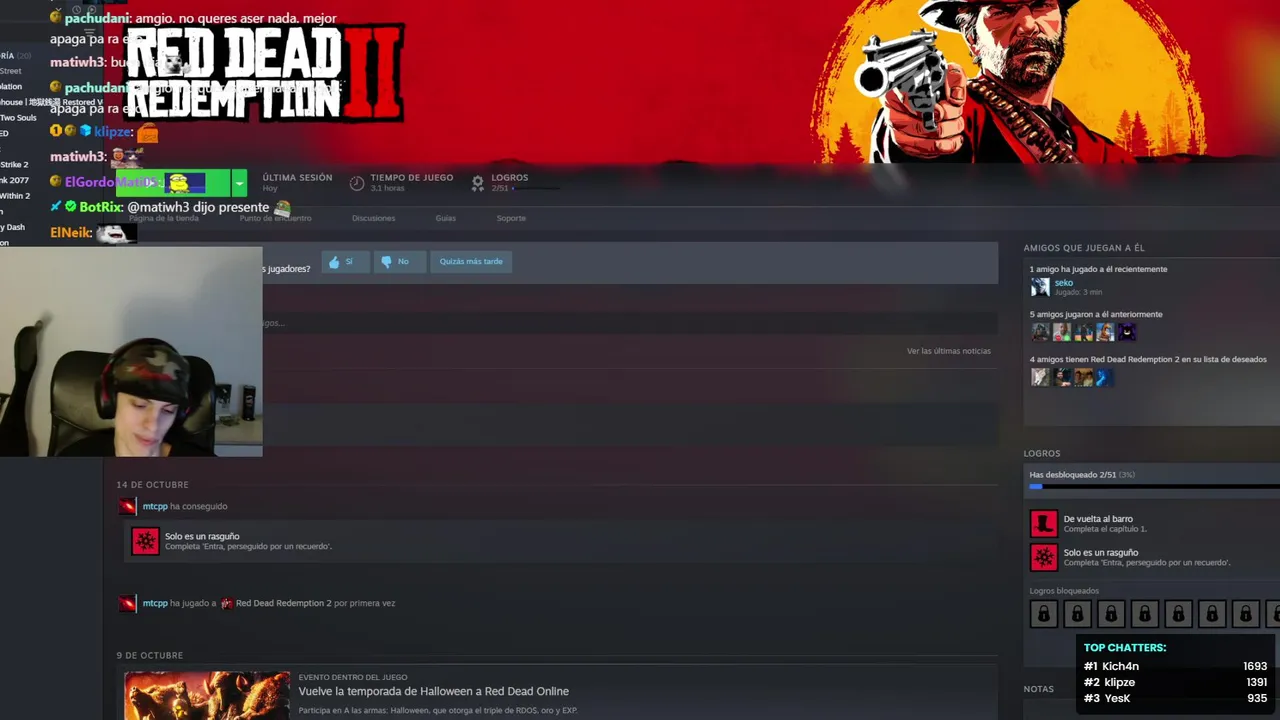1280x720 pixels.
Task: Open the Discusiones tab
Action: 374,218
